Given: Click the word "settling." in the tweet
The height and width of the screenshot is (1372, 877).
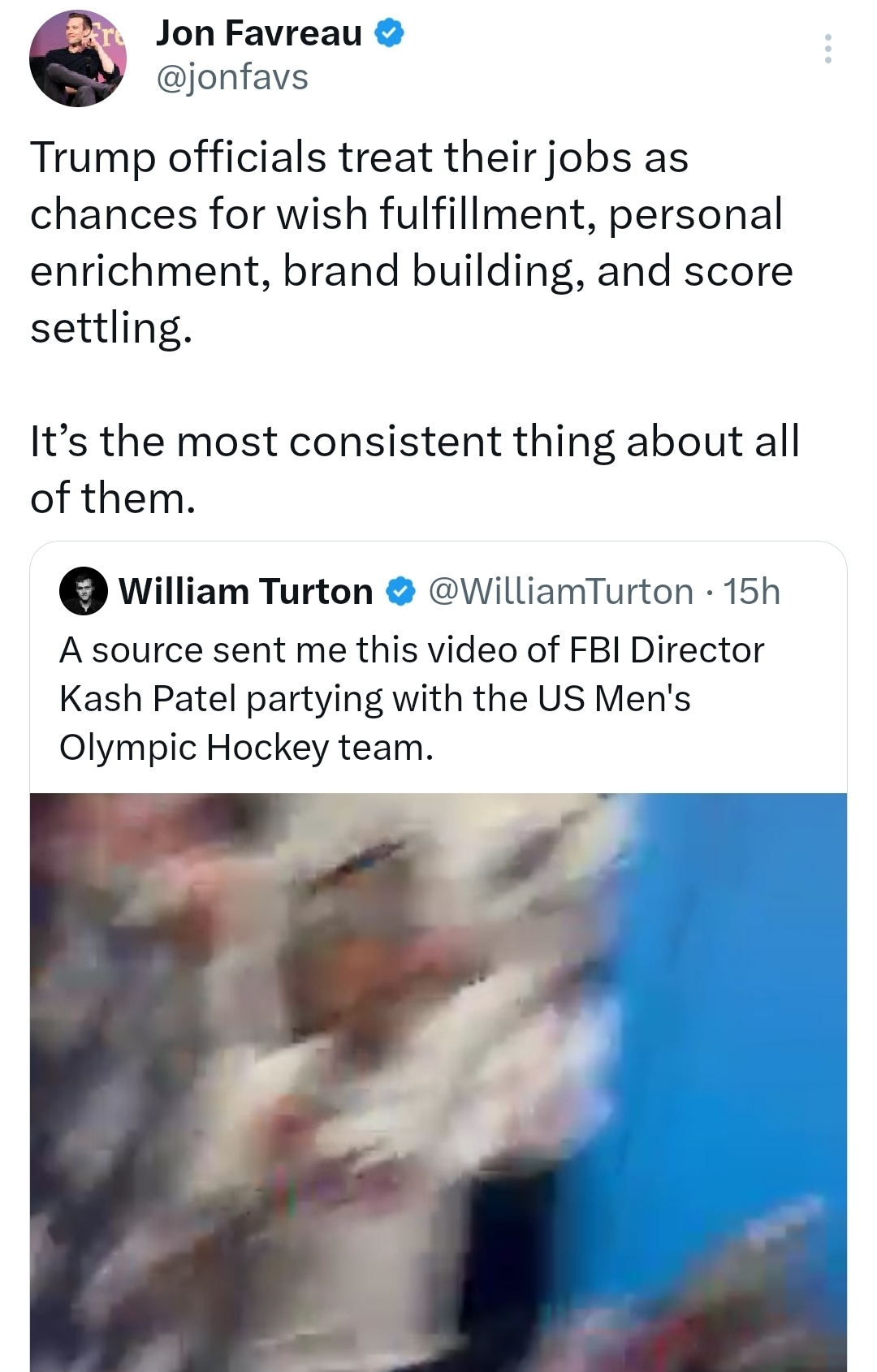Looking at the screenshot, I should coord(111,327).
